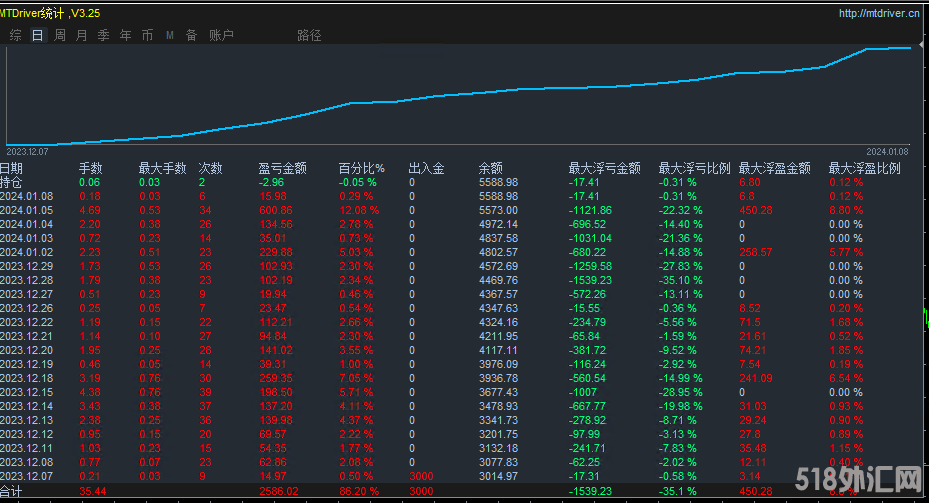Select the 币 currency tab
This screenshot has width=929, height=503.
(x=147, y=35)
